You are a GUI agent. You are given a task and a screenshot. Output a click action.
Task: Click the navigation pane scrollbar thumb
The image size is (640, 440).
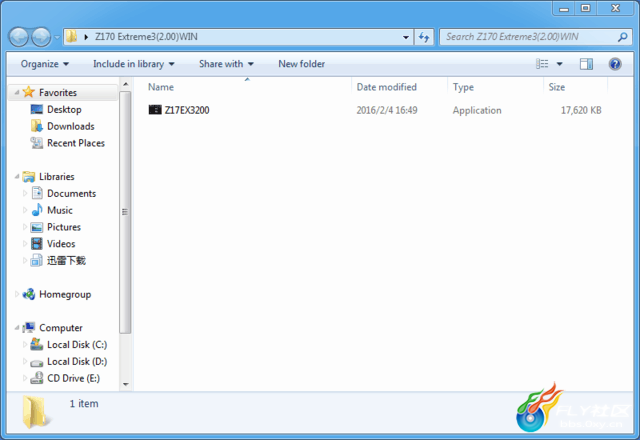coord(125,212)
